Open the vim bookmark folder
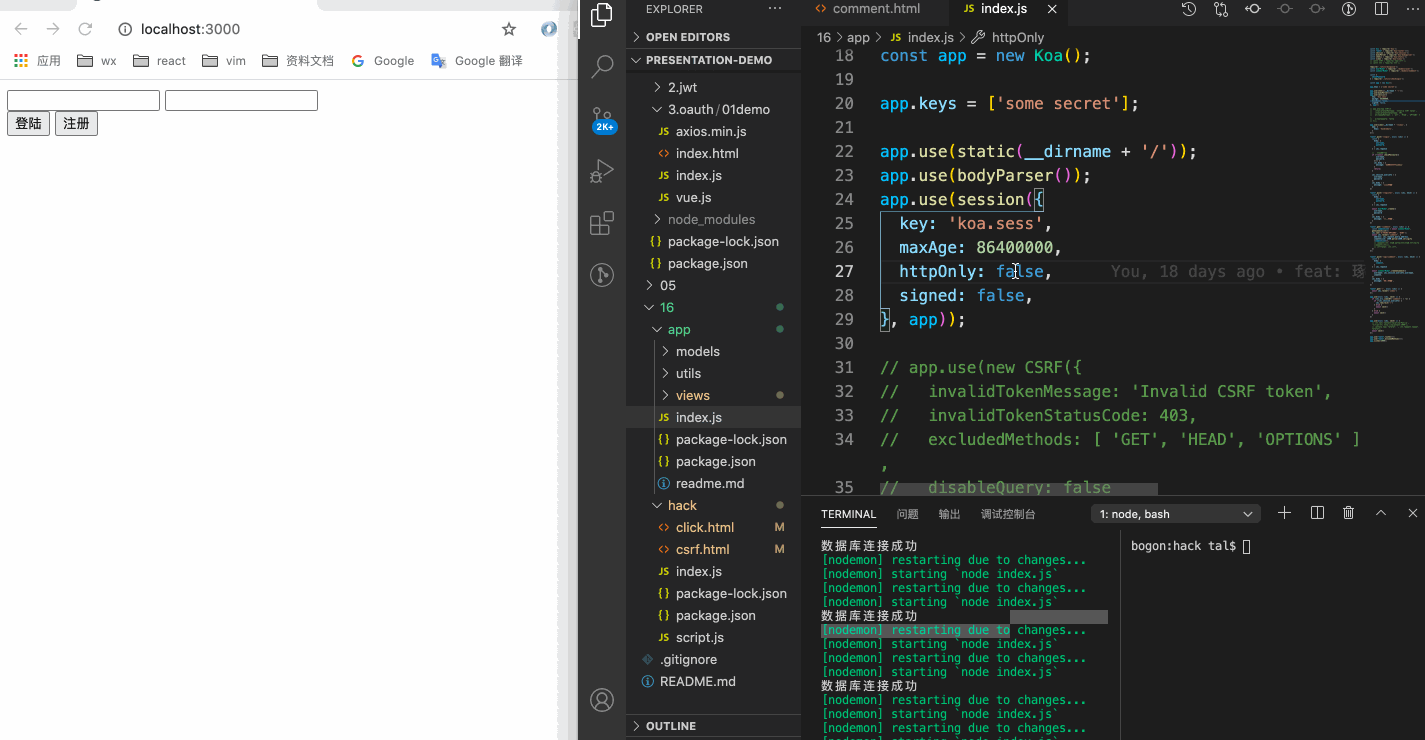Screen dimensions: 1425x740 coord(224,61)
